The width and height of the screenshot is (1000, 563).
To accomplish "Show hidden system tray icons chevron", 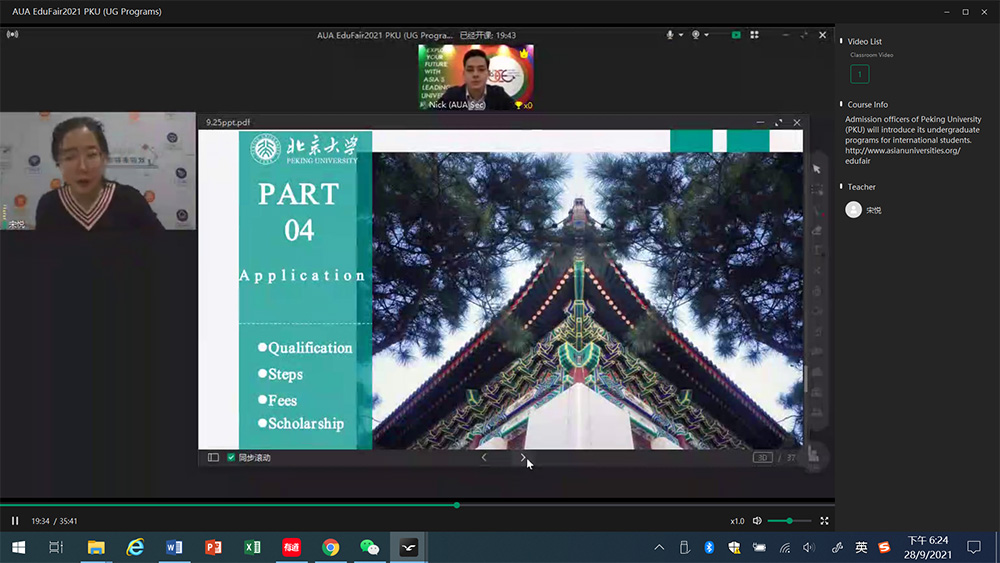I will point(659,547).
